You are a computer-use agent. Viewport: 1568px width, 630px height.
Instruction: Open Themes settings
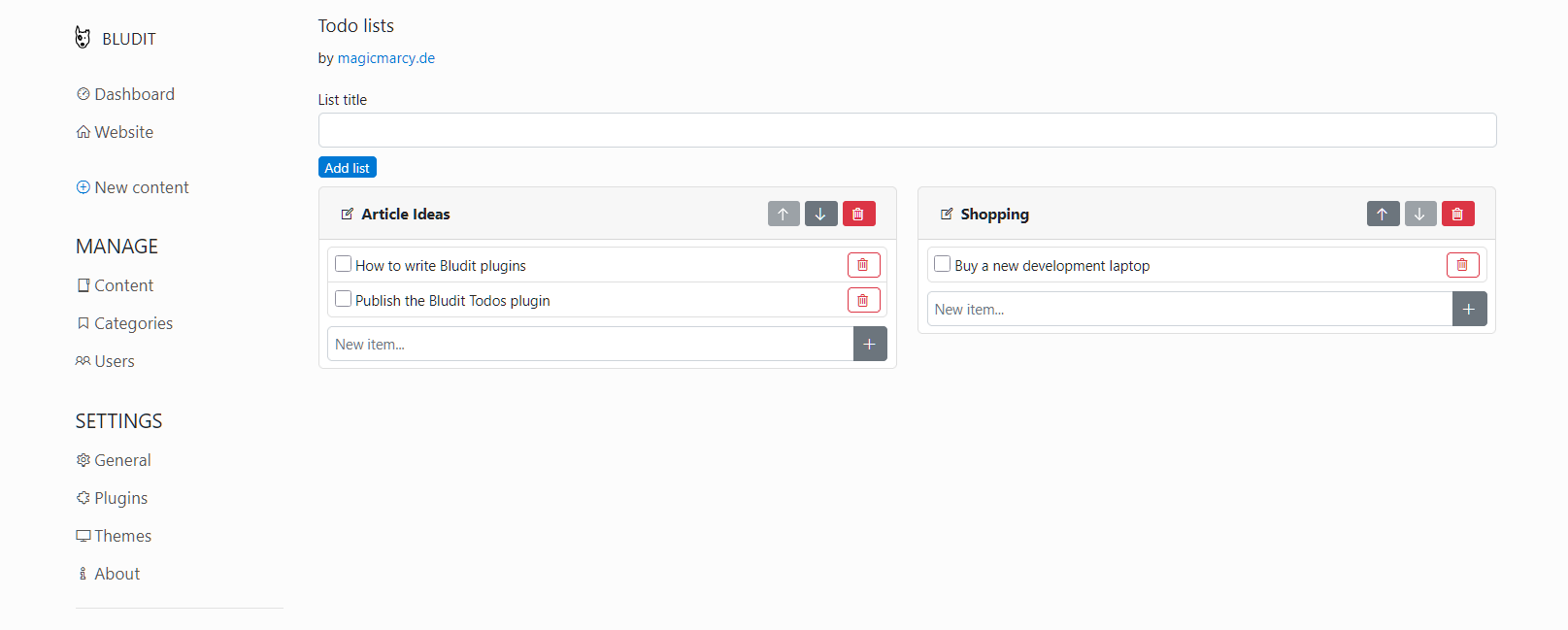click(114, 536)
